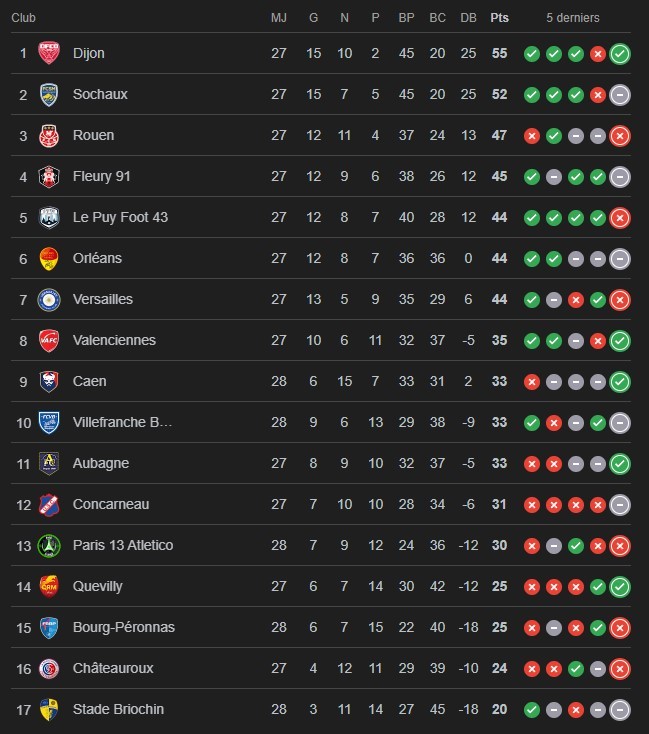The image size is (649, 734).
Task: Click the Dijon club crest icon
Action: [49, 53]
